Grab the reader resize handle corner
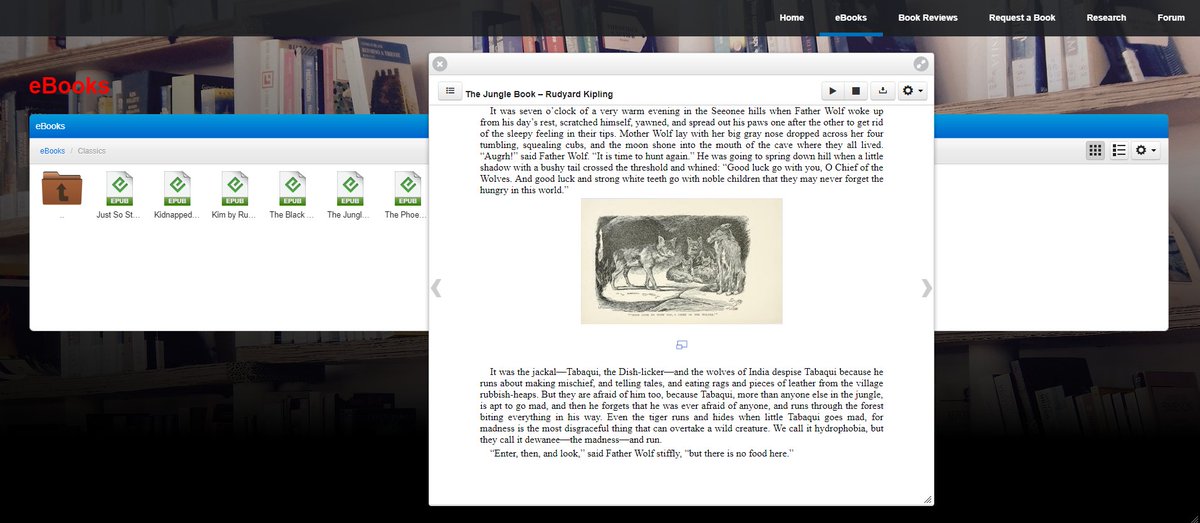Screen dimensions: 1200x523 tap(927, 499)
